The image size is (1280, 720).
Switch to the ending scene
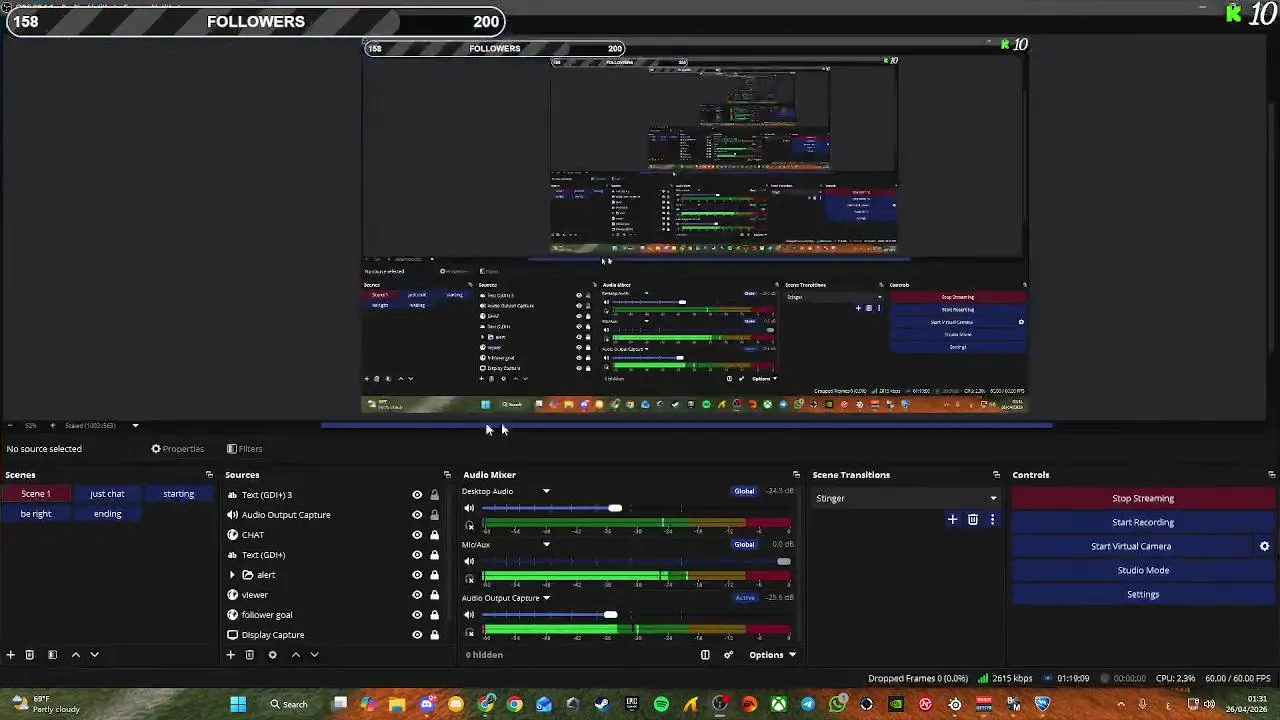point(107,514)
